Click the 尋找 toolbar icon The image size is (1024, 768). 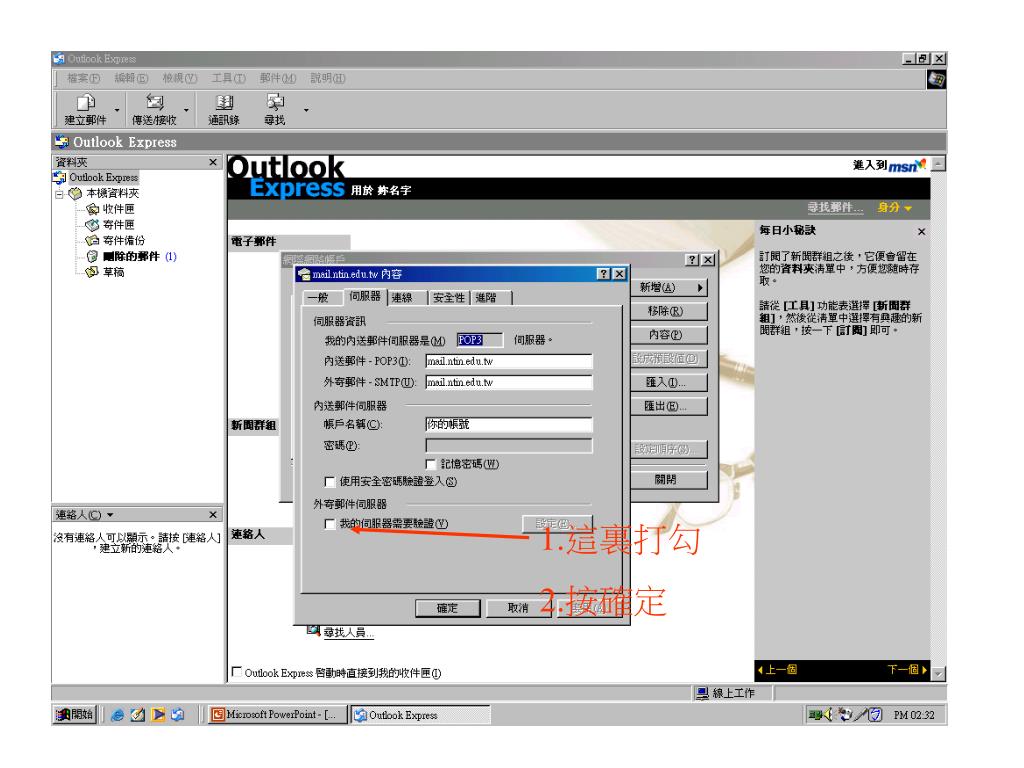point(275,103)
